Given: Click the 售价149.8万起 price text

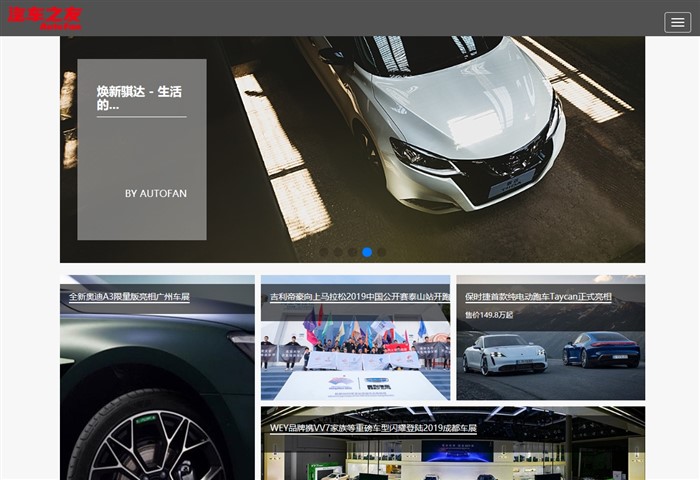Looking at the screenshot, I should (489, 315).
